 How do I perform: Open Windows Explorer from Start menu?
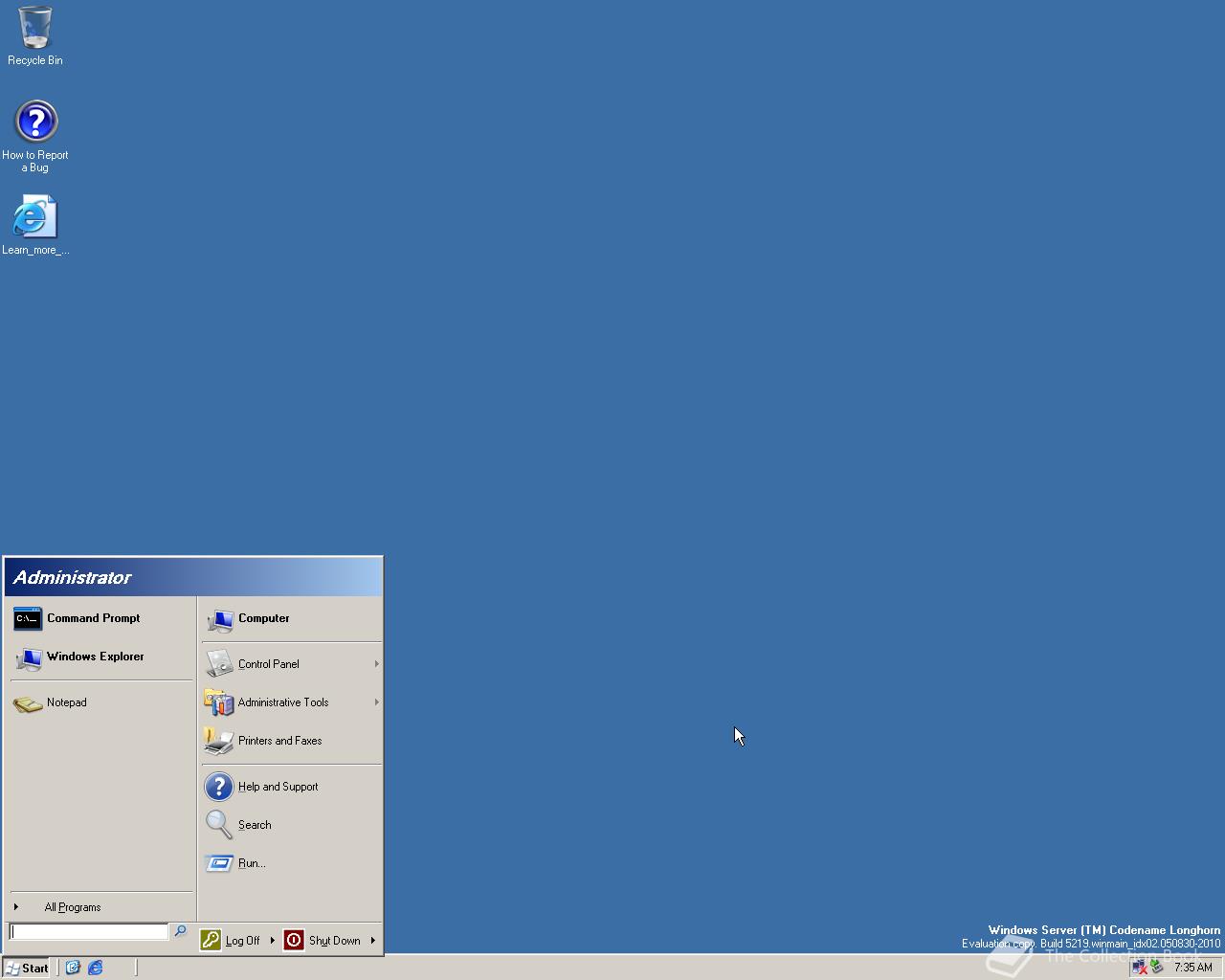(x=100, y=657)
